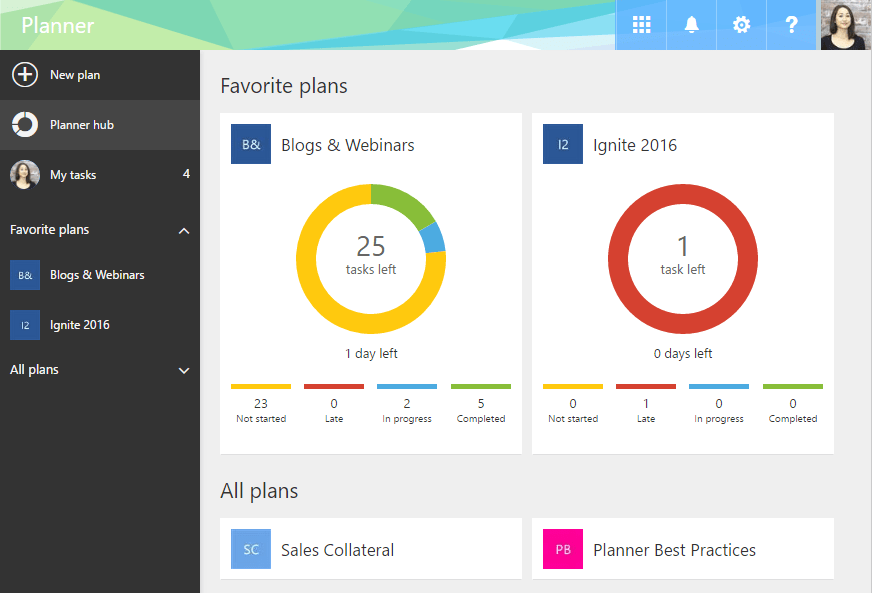Click the Planner title in header
This screenshot has width=872, height=593.
[x=58, y=26]
